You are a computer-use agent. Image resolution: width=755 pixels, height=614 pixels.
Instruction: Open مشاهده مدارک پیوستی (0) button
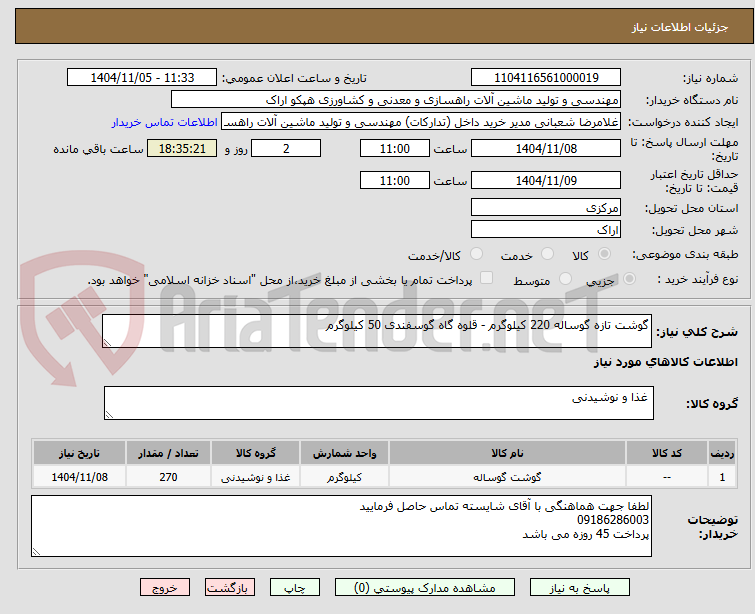click(425, 588)
